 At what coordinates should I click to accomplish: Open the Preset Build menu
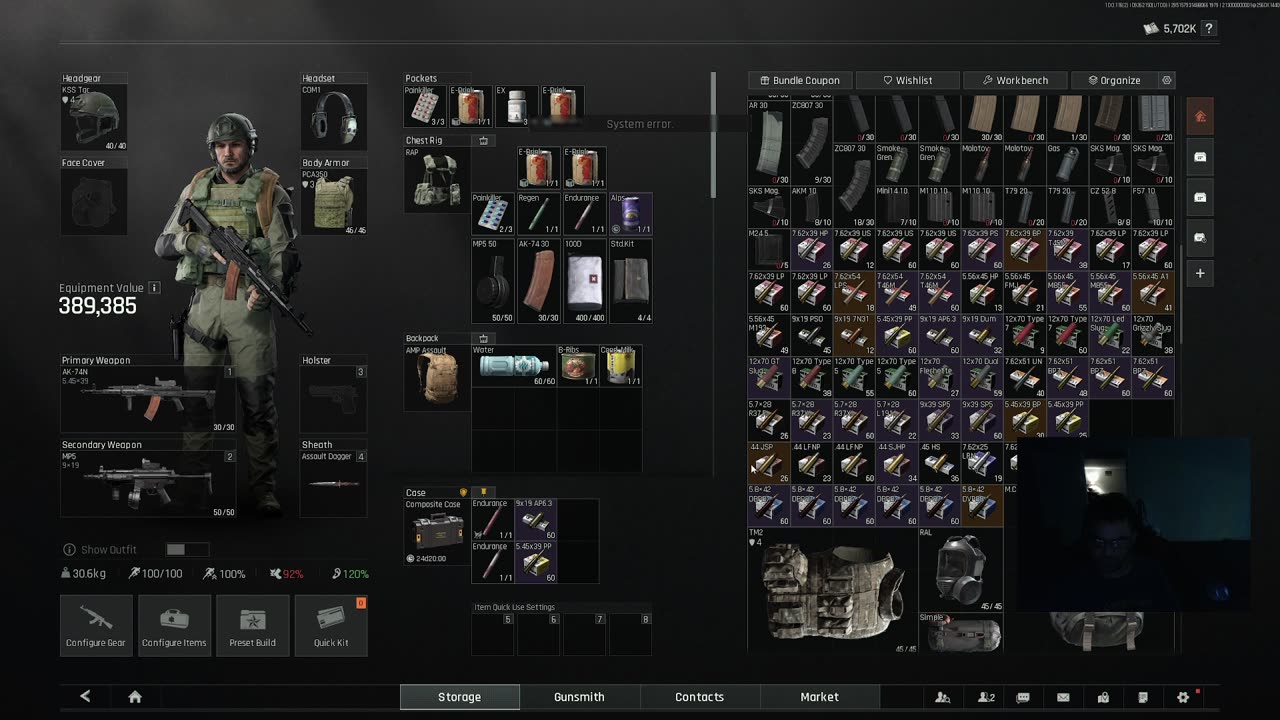coord(252,626)
